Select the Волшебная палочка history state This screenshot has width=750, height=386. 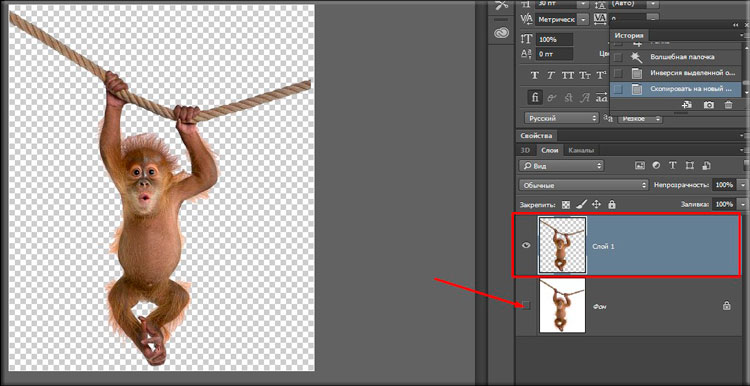[x=675, y=57]
